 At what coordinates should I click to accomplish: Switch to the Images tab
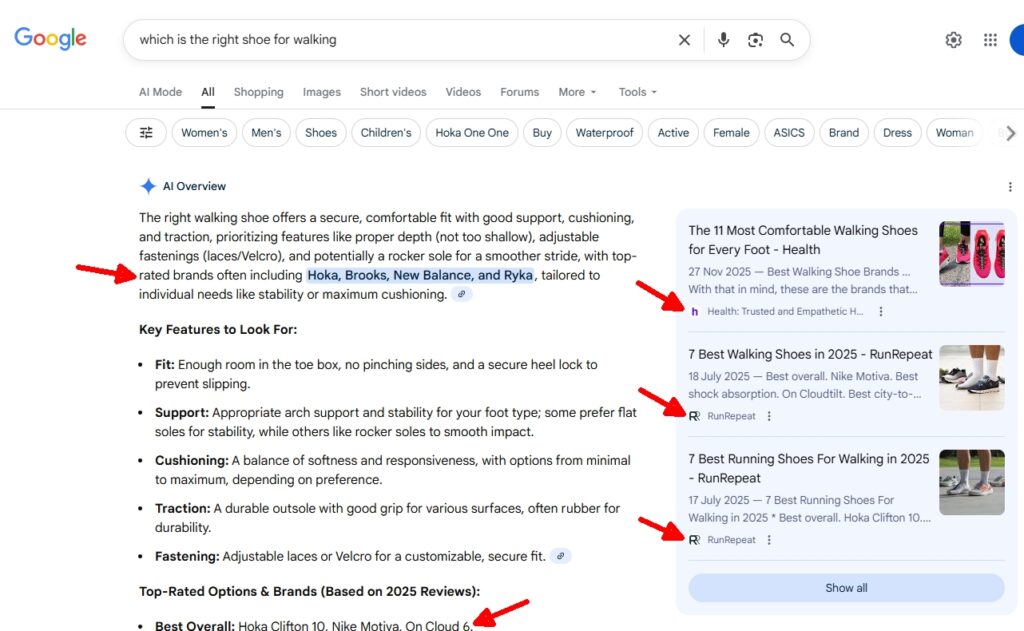(321, 92)
